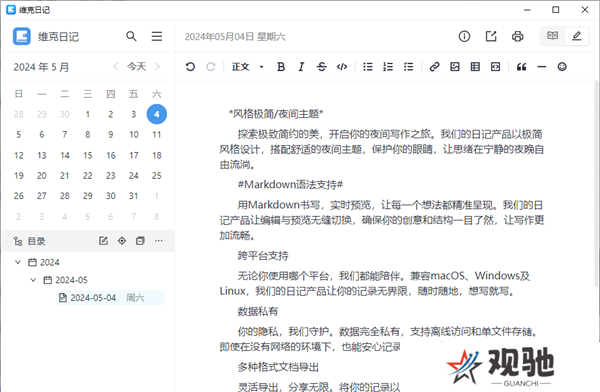The image size is (600, 392).
Task: Select June 1 in calendar
Action: [x=157, y=196]
